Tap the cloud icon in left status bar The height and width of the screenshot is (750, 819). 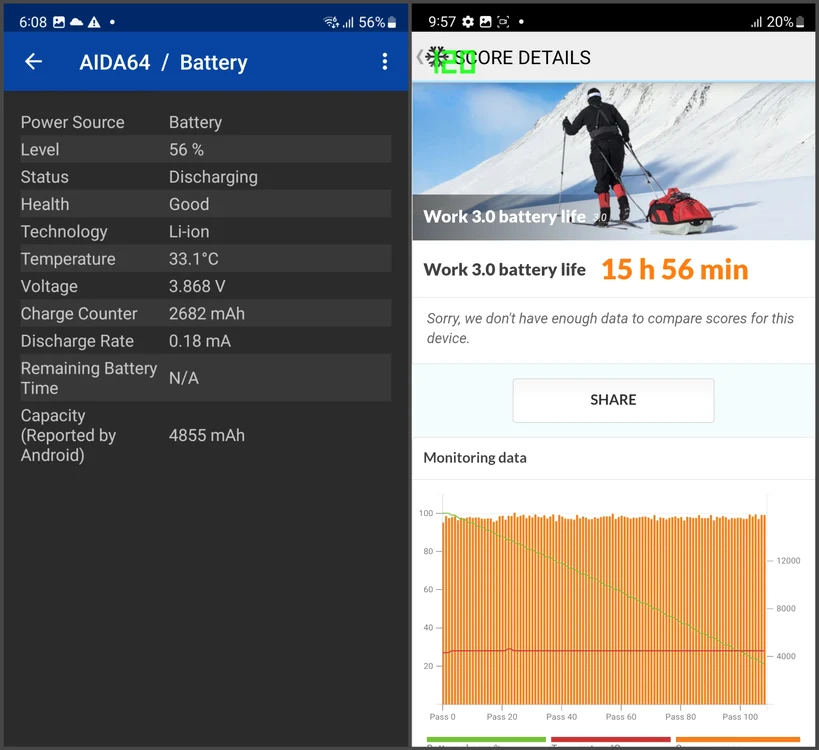[x=76, y=22]
